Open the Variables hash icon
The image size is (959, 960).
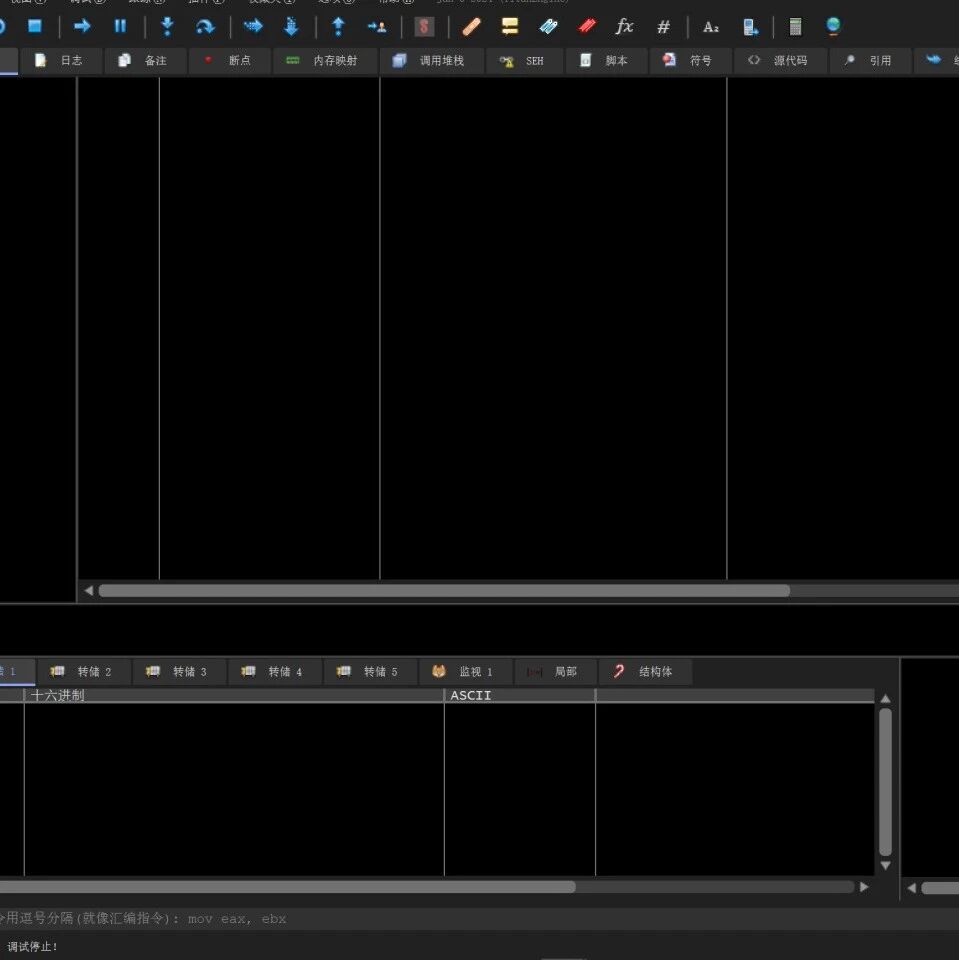663,27
